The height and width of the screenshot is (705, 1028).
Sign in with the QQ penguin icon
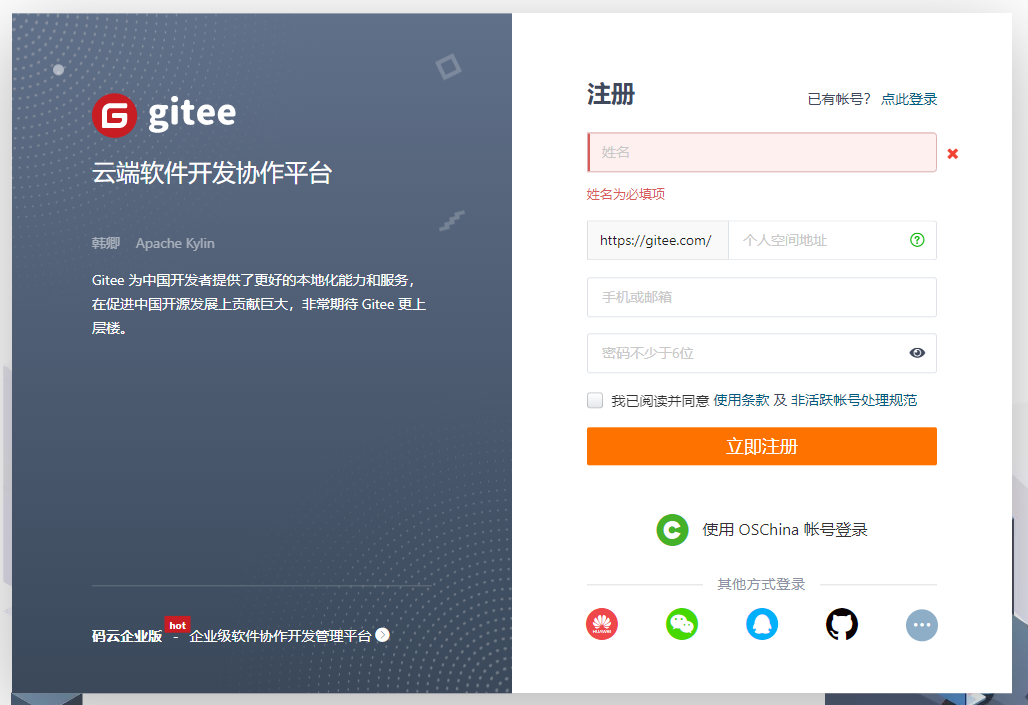[762, 624]
